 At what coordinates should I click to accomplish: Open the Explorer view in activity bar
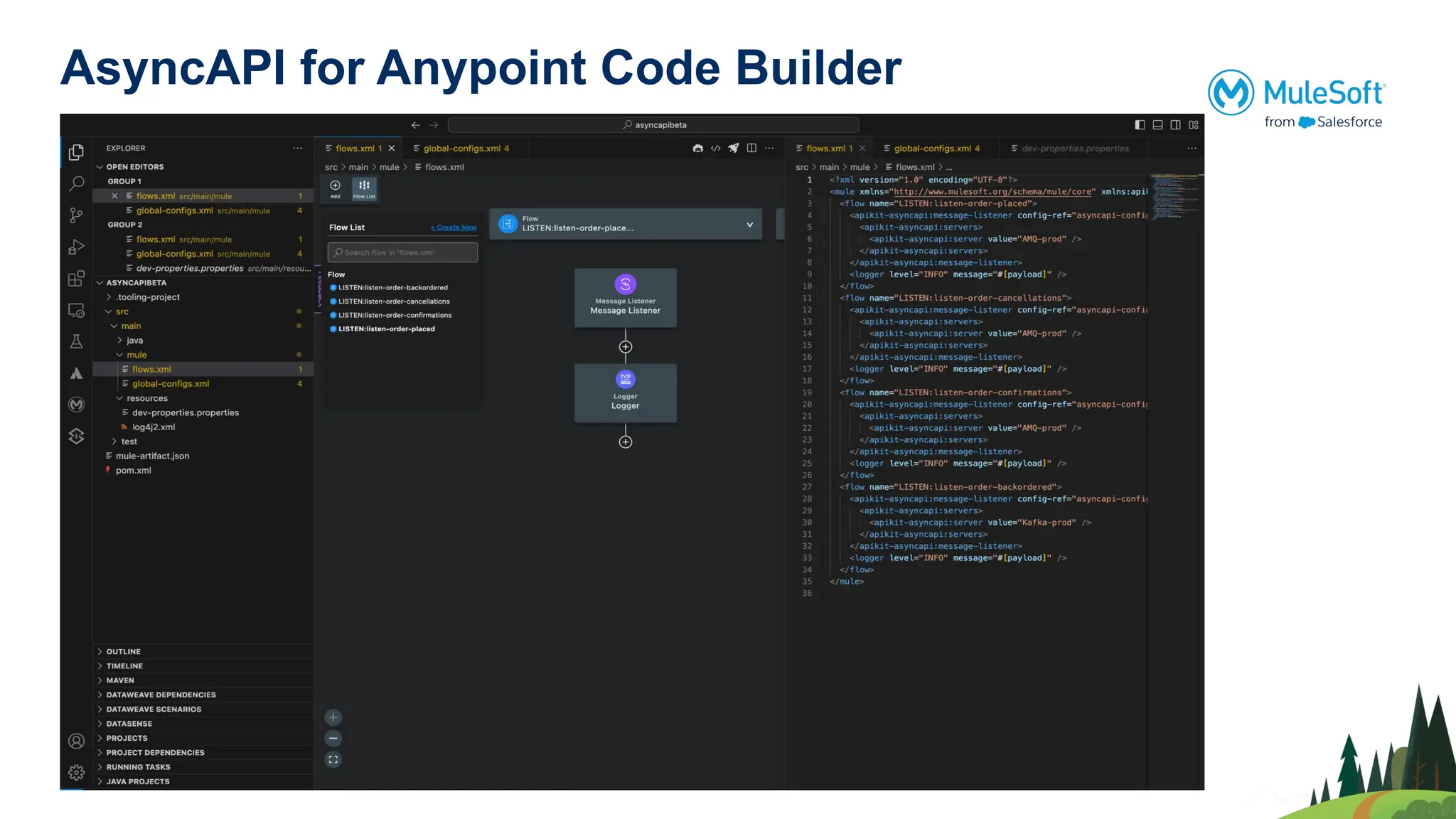(x=76, y=152)
